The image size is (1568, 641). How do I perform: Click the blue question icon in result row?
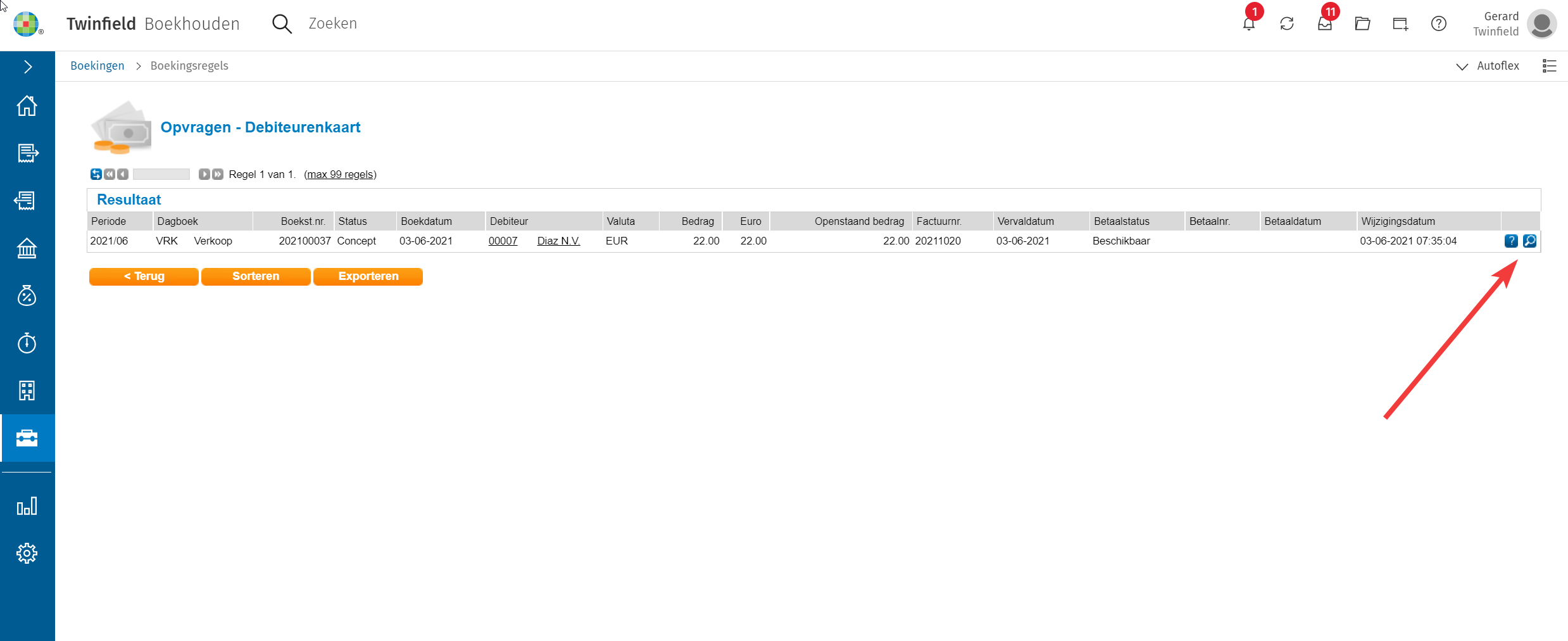[x=1510, y=241]
